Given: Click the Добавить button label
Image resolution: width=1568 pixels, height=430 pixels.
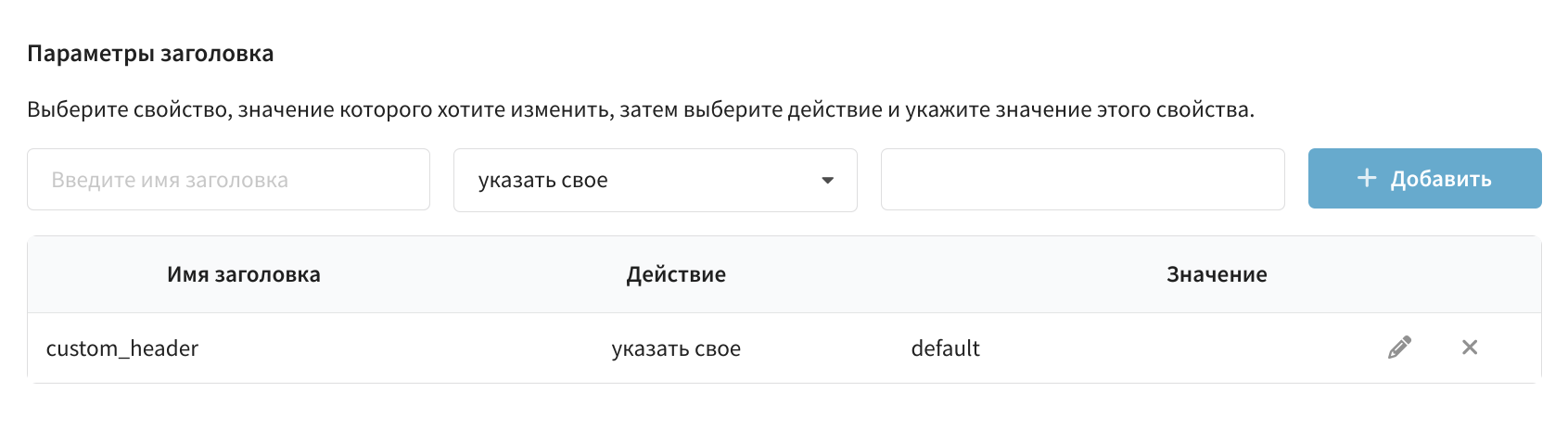Looking at the screenshot, I should 1441,179.
